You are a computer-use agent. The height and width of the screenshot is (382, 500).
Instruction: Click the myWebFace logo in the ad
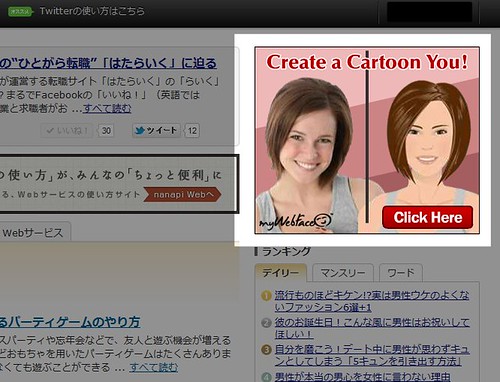(296, 222)
